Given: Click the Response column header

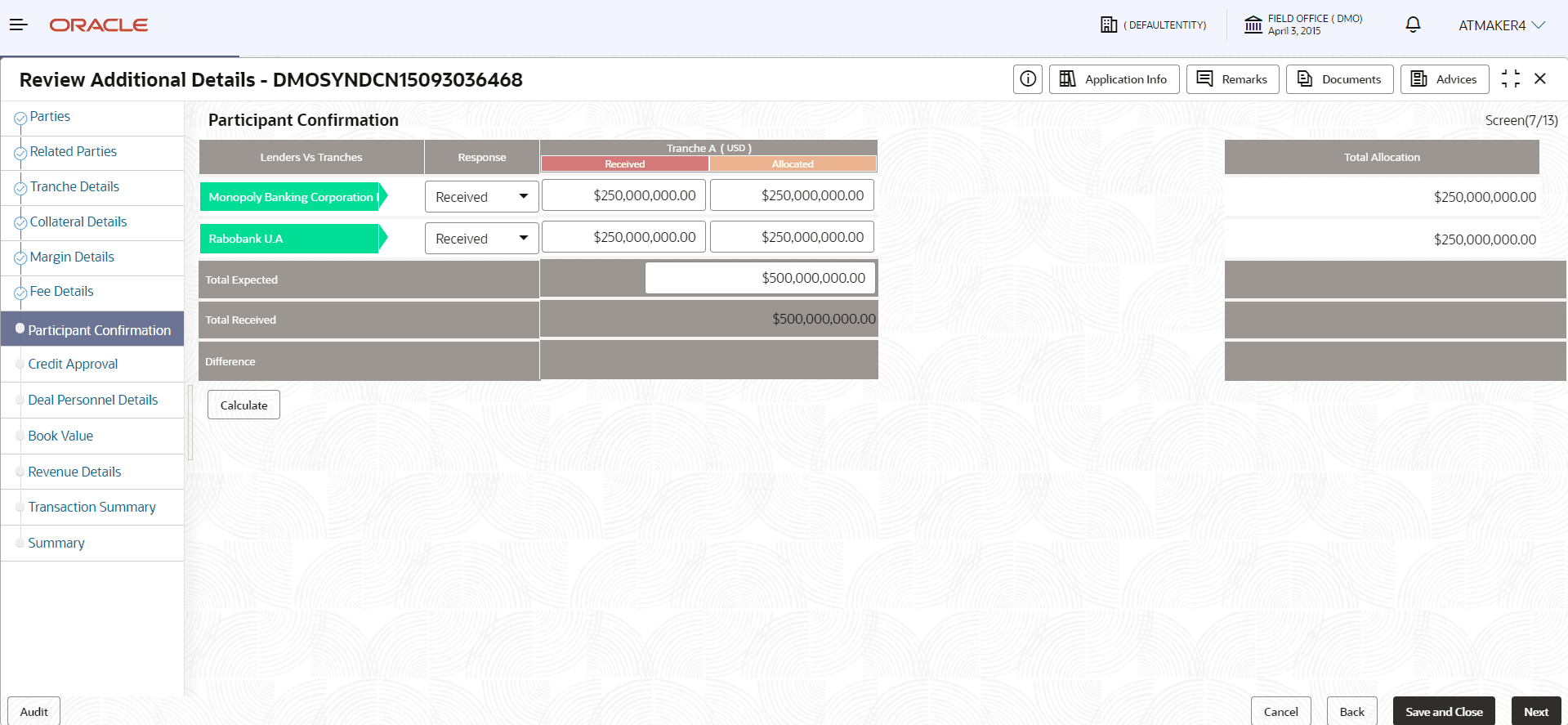Looking at the screenshot, I should click(482, 157).
